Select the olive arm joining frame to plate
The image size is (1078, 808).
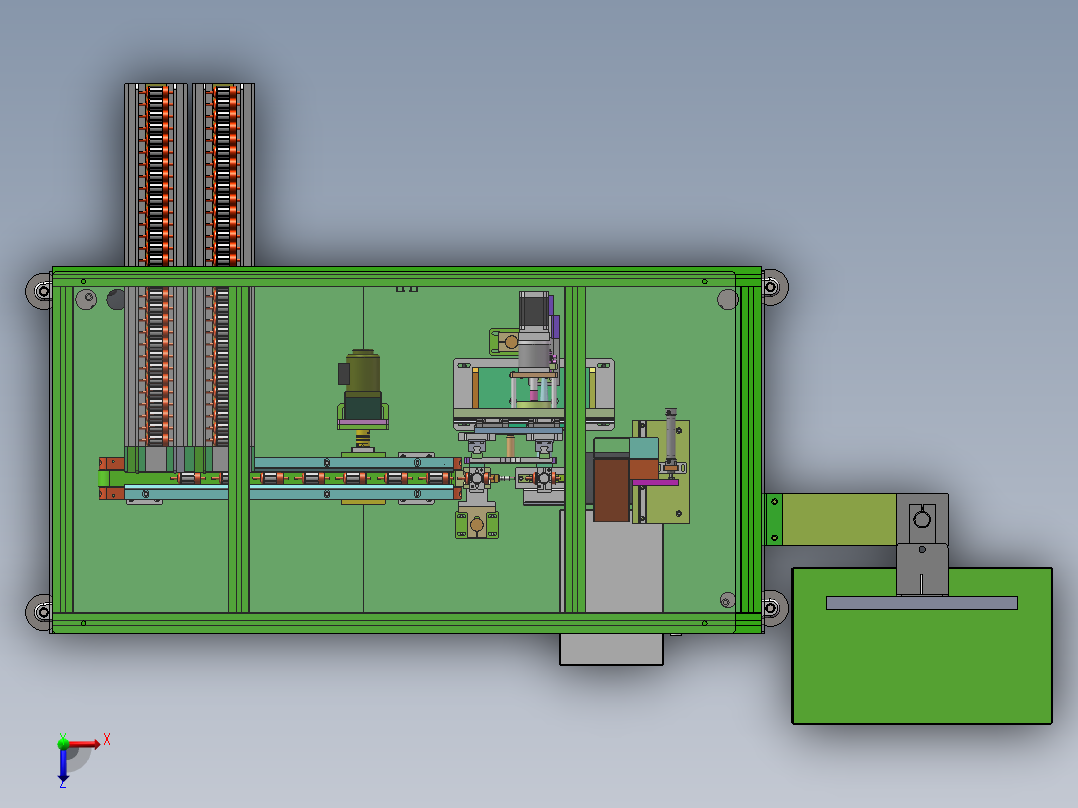click(x=839, y=519)
